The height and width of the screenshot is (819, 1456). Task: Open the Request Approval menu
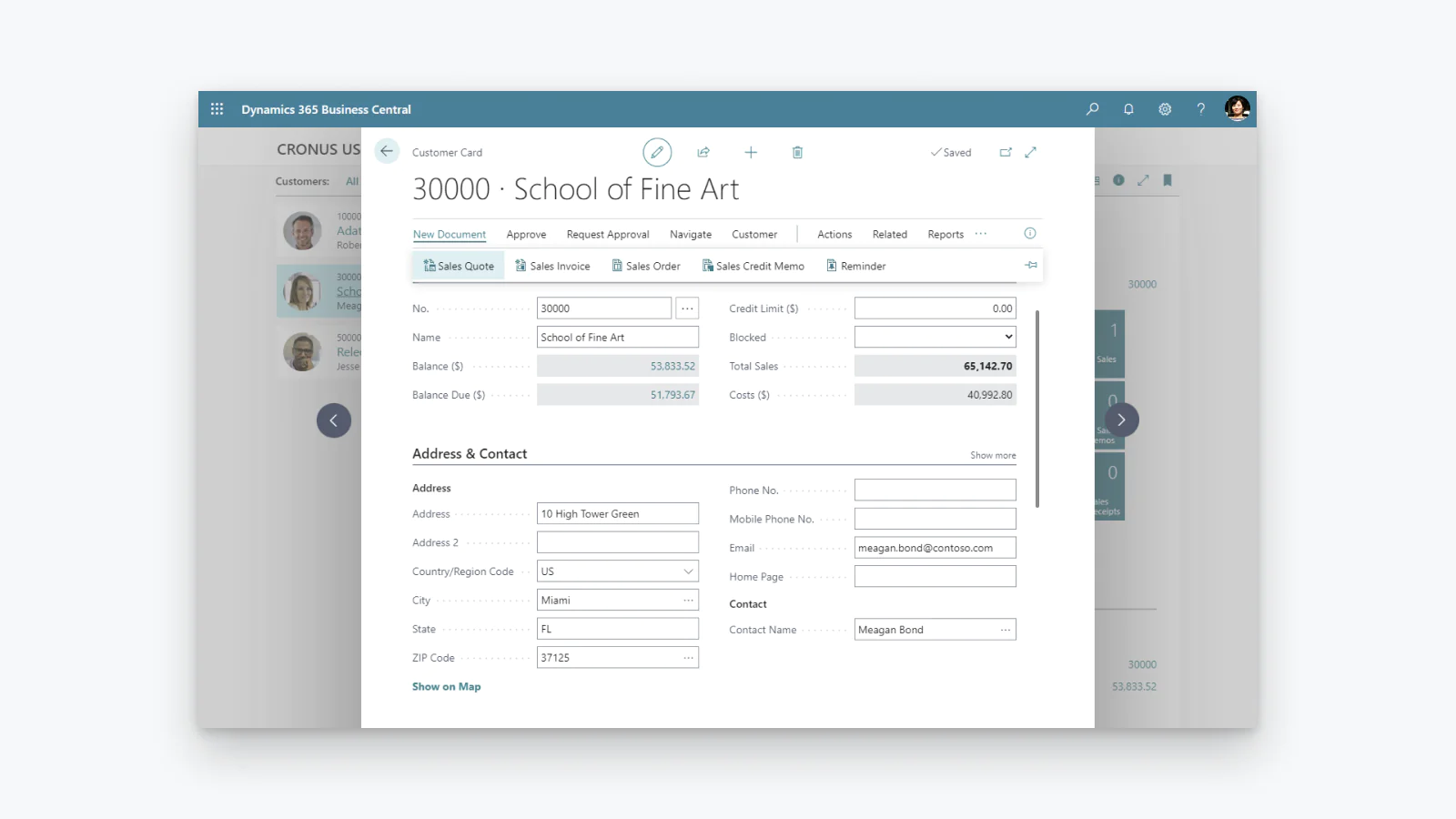click(608, 235)
